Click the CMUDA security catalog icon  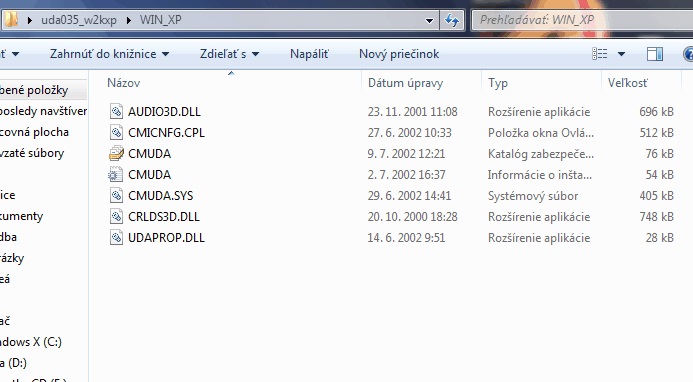pos(116,153)
